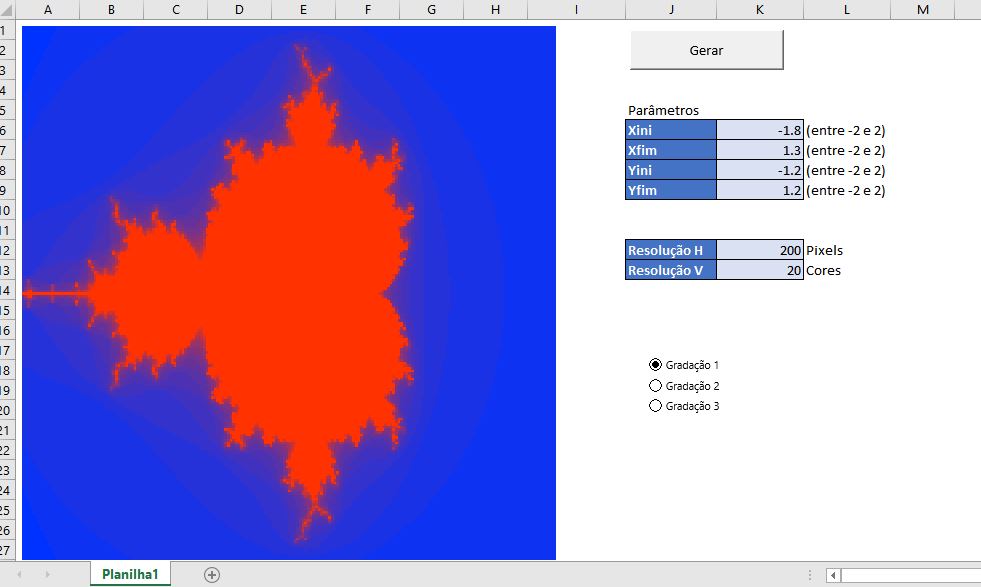Click the next sheet navigation arrow

(47, 574)
